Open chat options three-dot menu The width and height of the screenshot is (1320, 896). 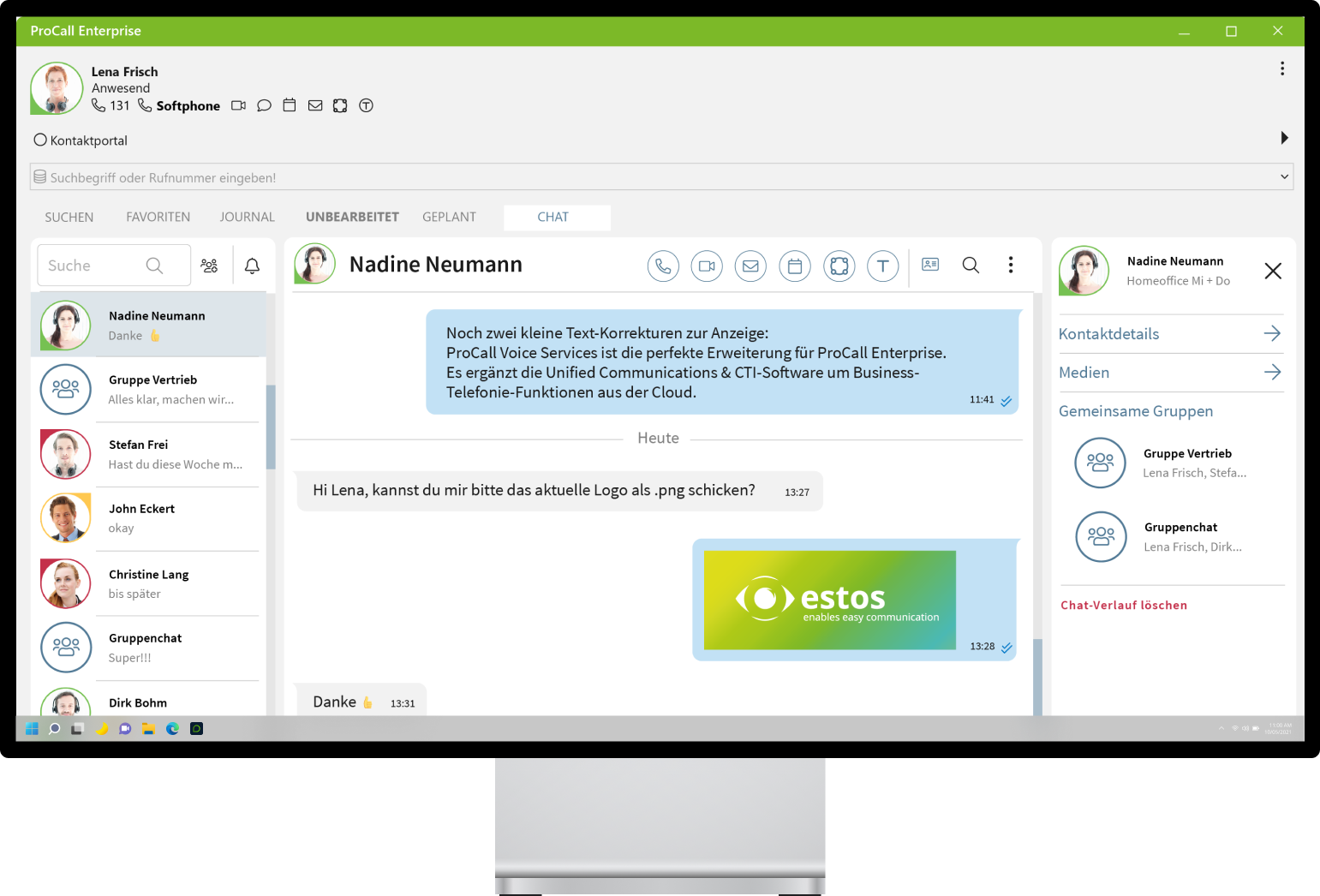1011,265
